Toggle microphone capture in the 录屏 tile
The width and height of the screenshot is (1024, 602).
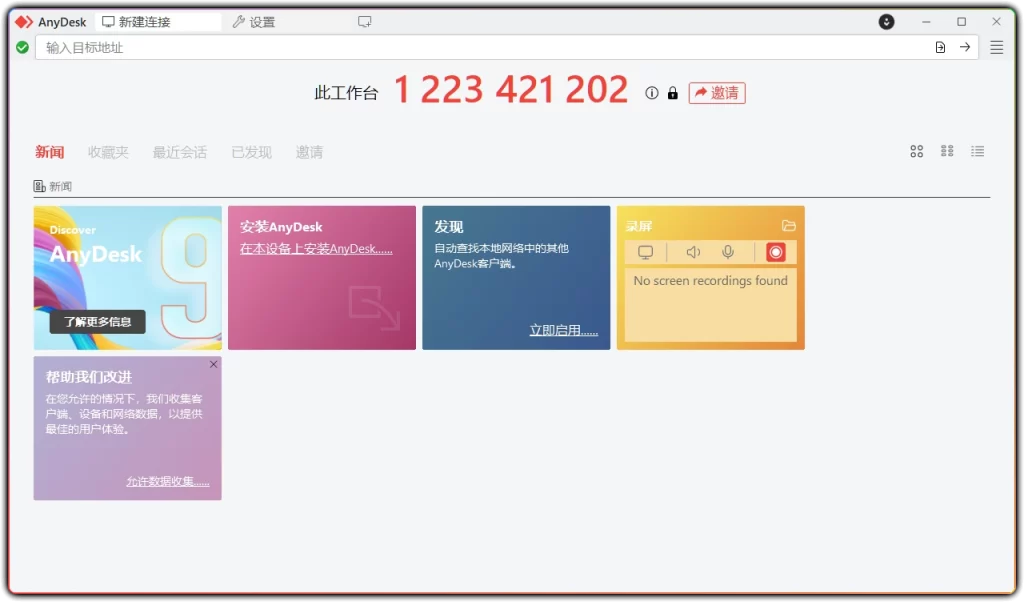(x=727, y=252)
